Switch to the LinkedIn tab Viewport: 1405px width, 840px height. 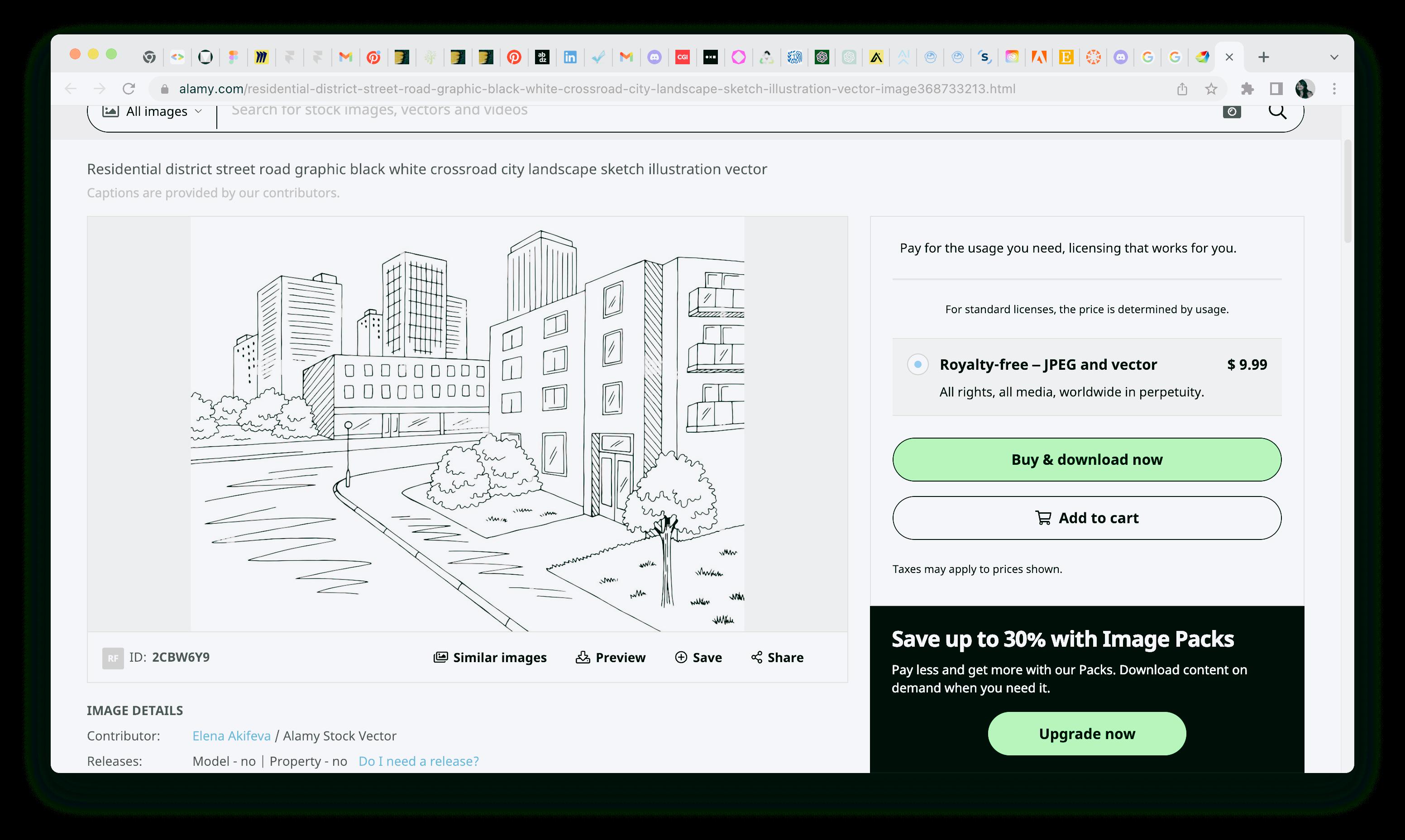click(x=570, y=57)
